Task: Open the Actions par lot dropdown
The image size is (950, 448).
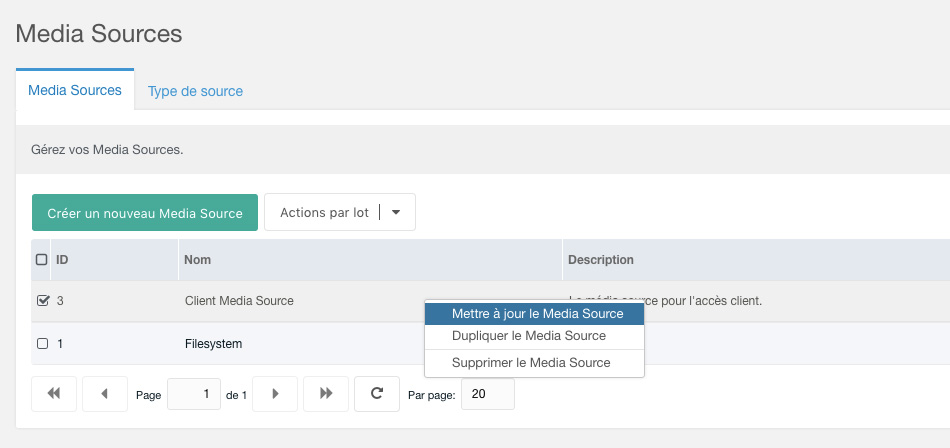Action: [340, 212]
